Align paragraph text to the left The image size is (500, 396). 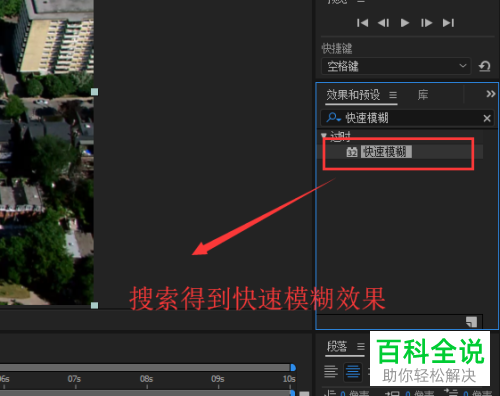point(331,371)
